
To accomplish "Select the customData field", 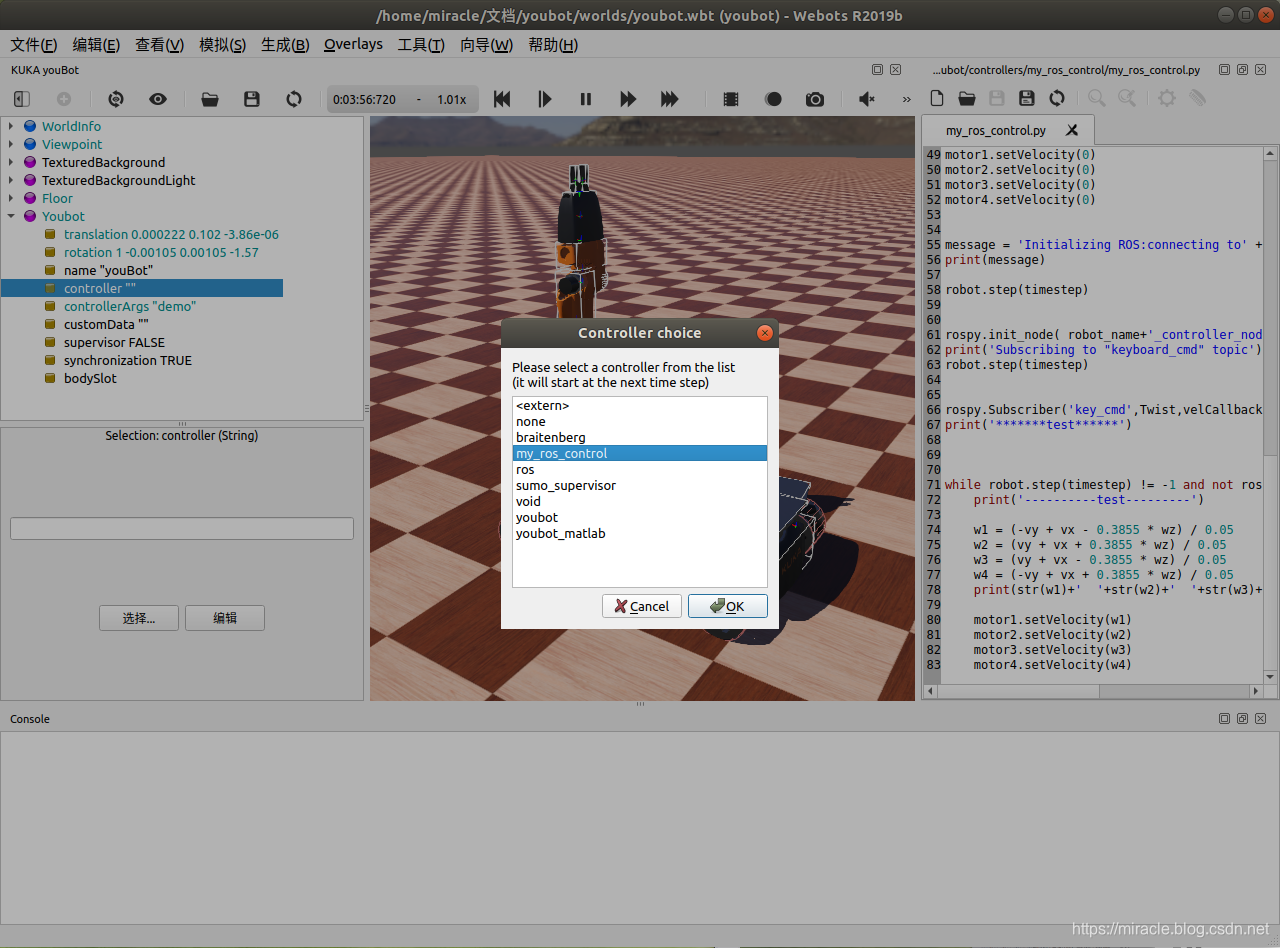I will pyautogui.click(x=106, y=324).
